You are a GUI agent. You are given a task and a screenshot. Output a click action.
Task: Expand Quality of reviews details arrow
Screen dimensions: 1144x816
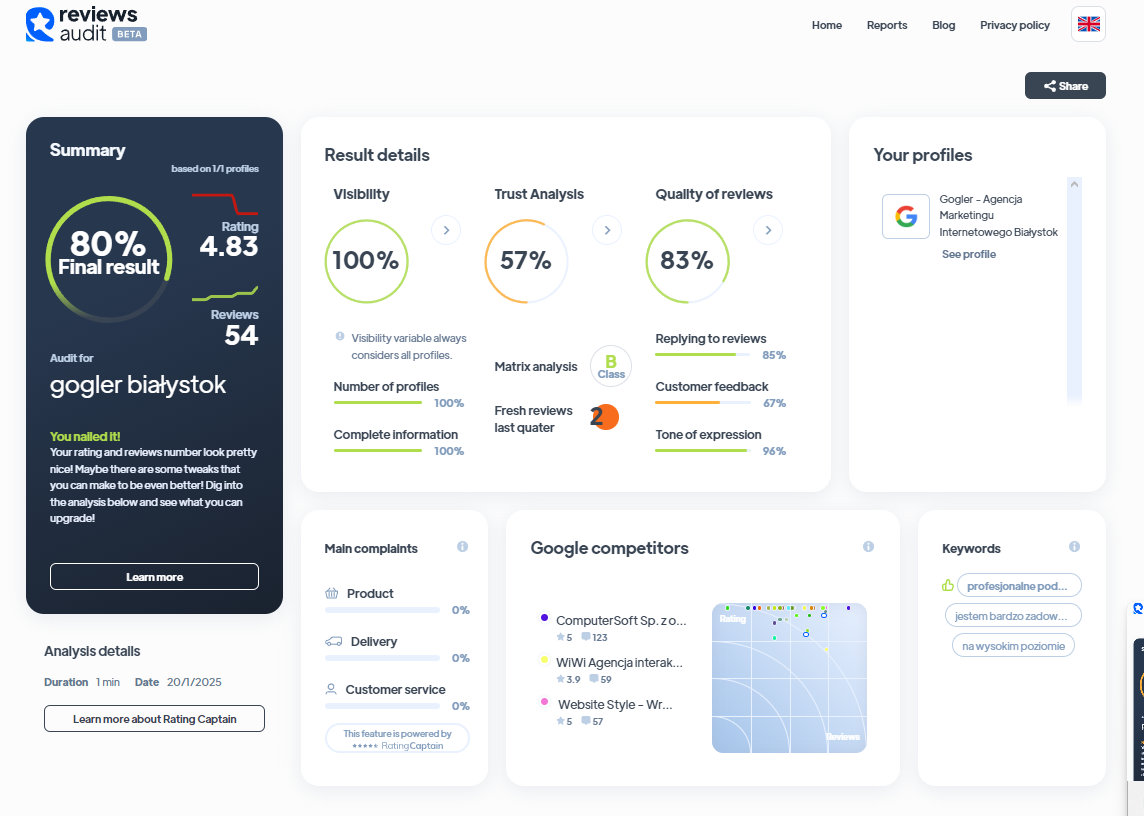click(768, 231)
